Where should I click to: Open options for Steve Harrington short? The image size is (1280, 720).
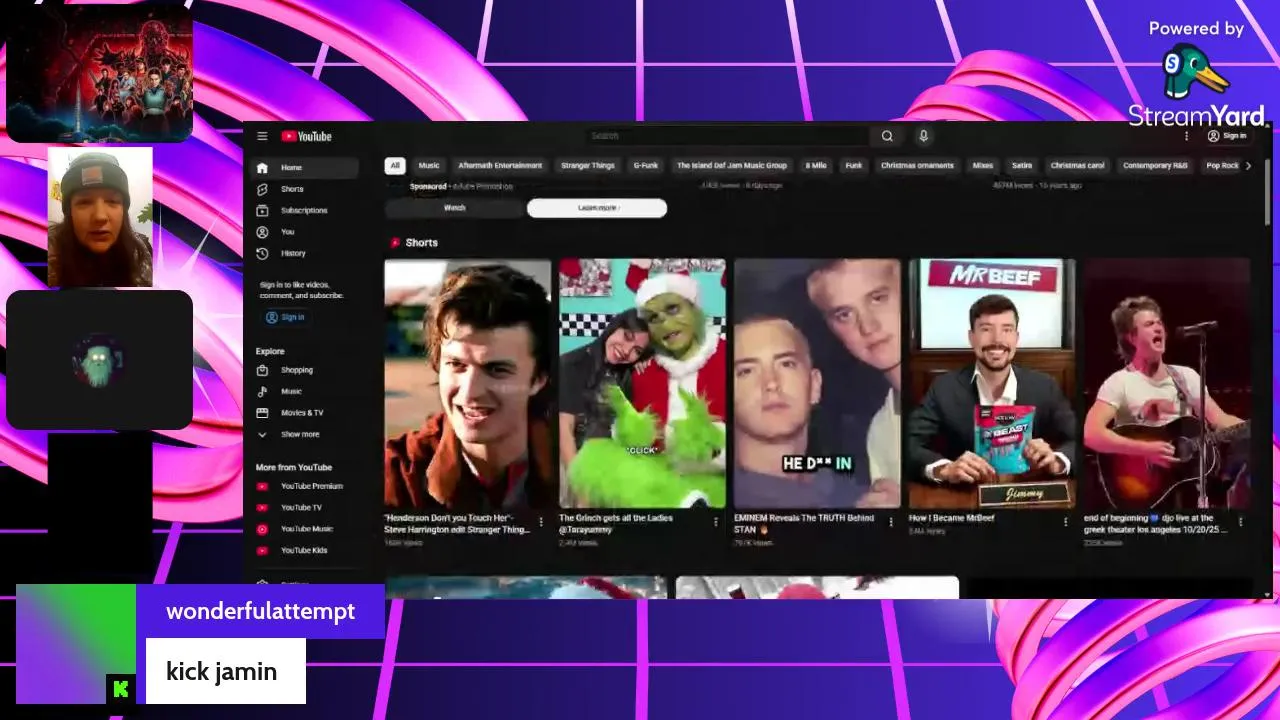541,522
